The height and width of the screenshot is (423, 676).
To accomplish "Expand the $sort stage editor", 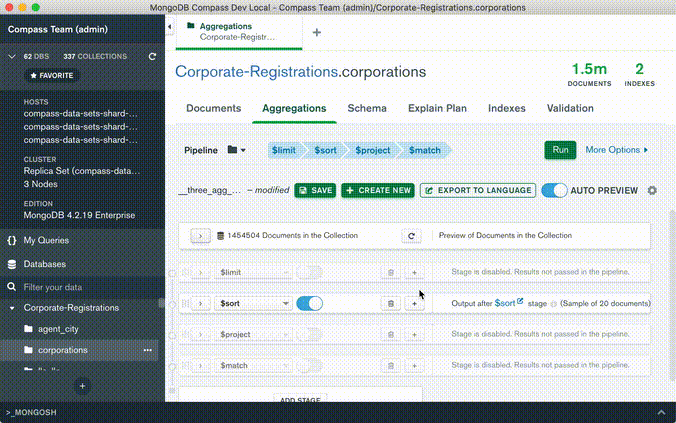I will (x=200, y=304).
